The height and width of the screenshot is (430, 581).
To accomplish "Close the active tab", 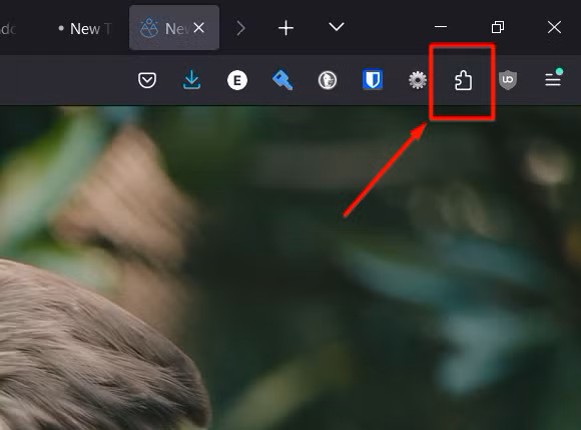I will (x=199, y=28).
